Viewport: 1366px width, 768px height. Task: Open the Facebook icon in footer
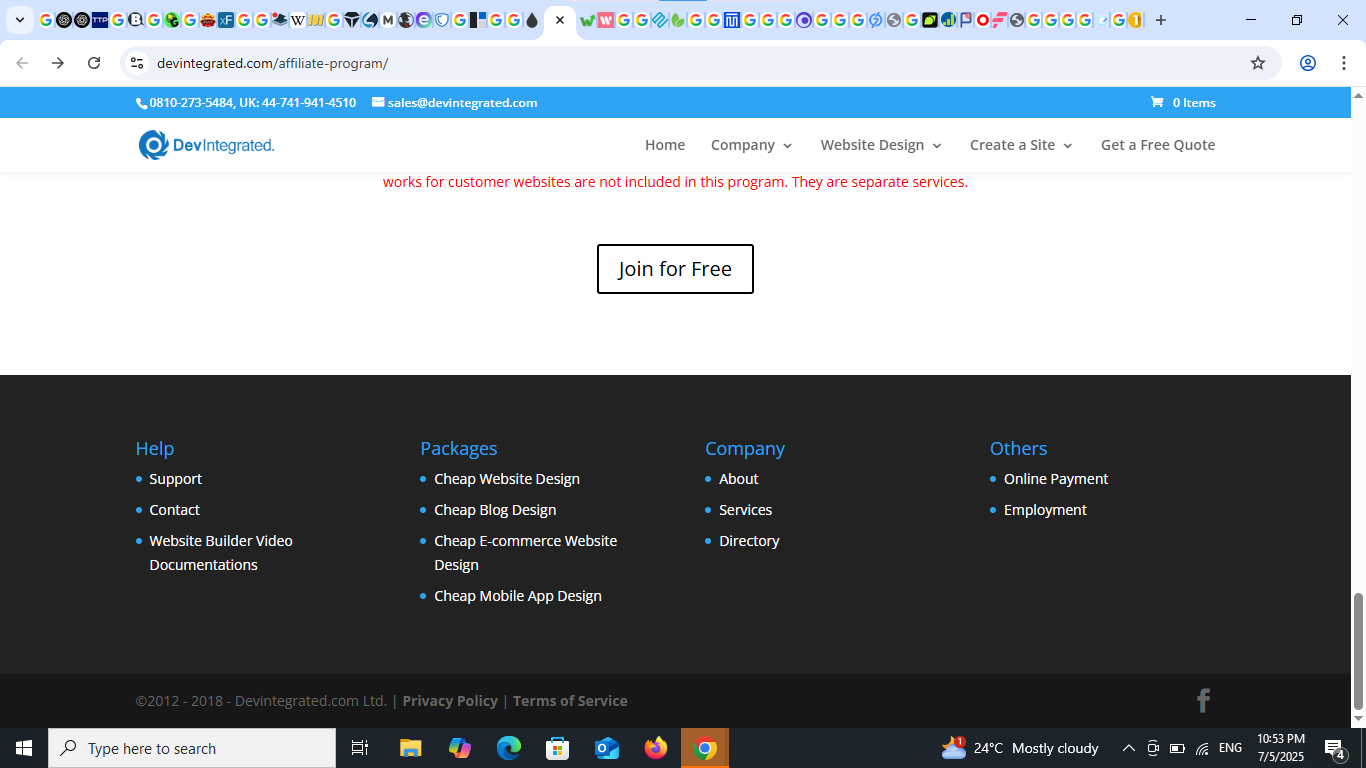(x=1204, y=700)
